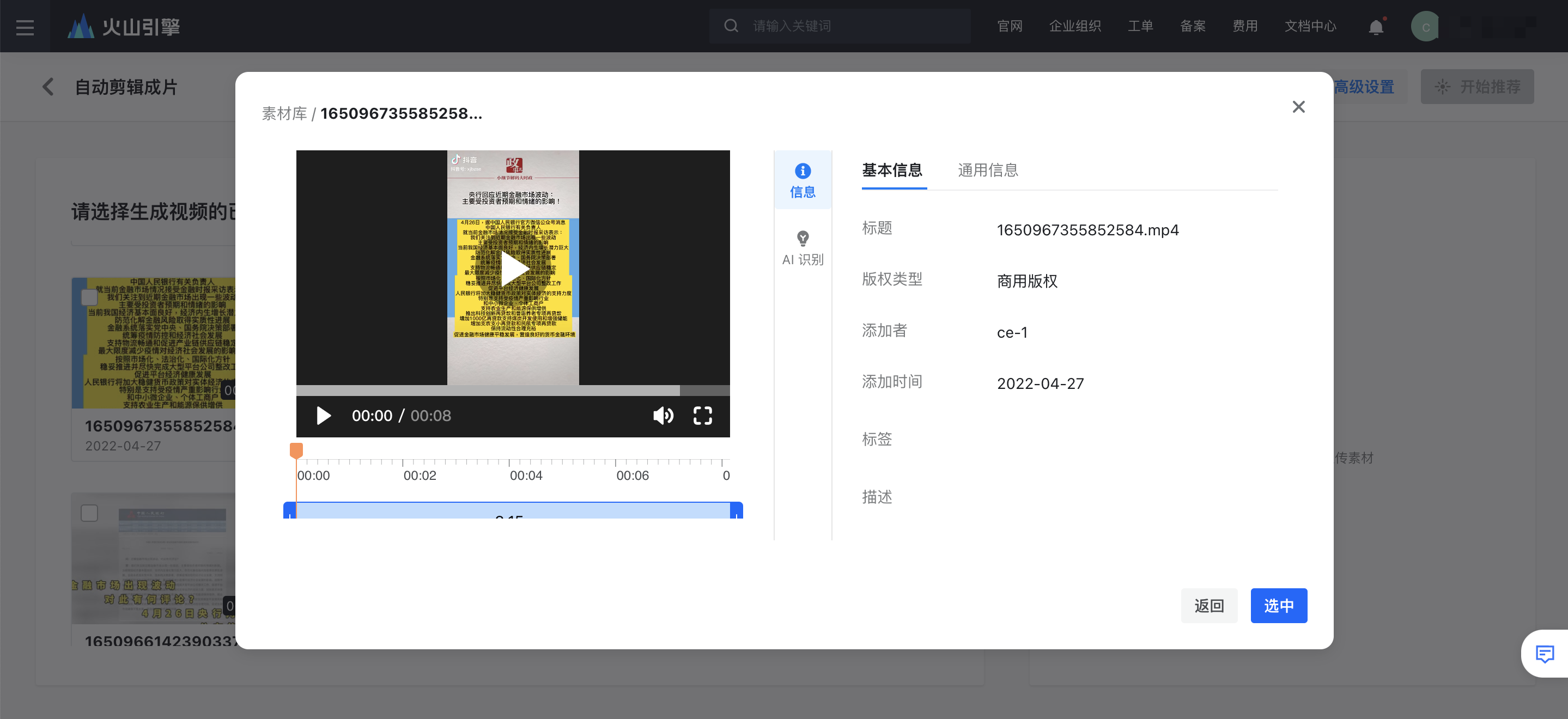Viewport: 1568px width, 719px height.
Task: Click play button in player control bar
Action: 324,416
